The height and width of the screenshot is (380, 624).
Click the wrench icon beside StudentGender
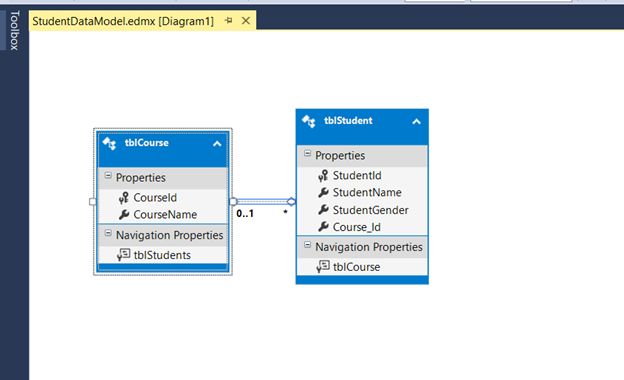pyautogui.click(x=324, y=210)
